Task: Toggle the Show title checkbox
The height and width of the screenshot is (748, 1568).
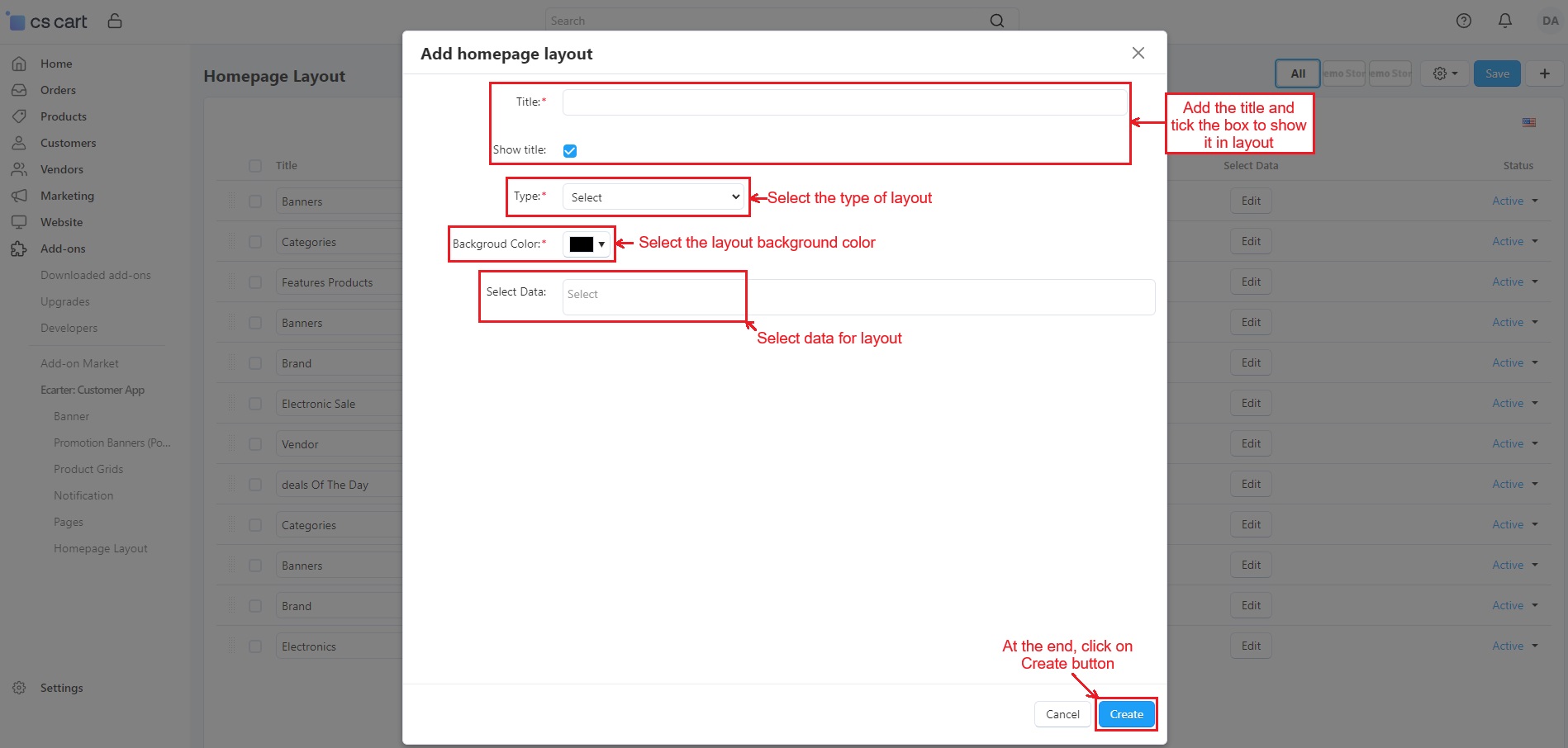Action: (x=570, y=150)
